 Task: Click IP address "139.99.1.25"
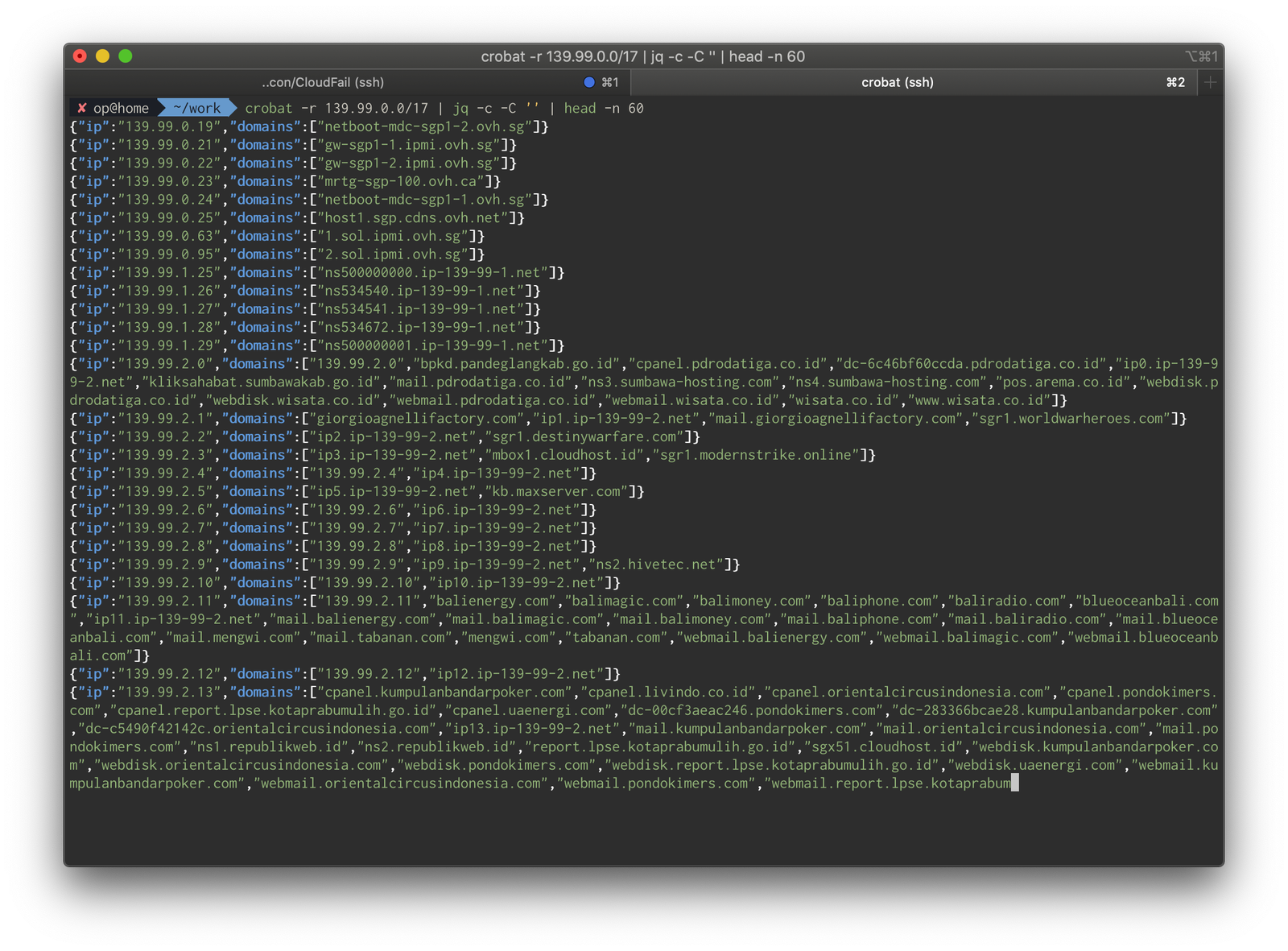[169, 272]
